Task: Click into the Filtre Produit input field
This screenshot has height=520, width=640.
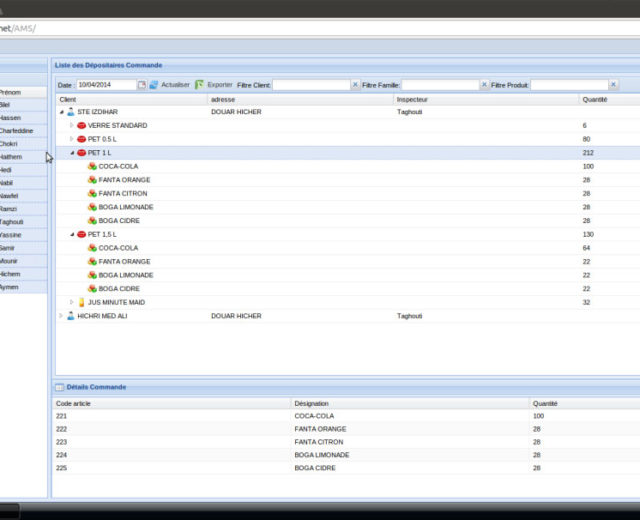Action: tap(568, 85)
